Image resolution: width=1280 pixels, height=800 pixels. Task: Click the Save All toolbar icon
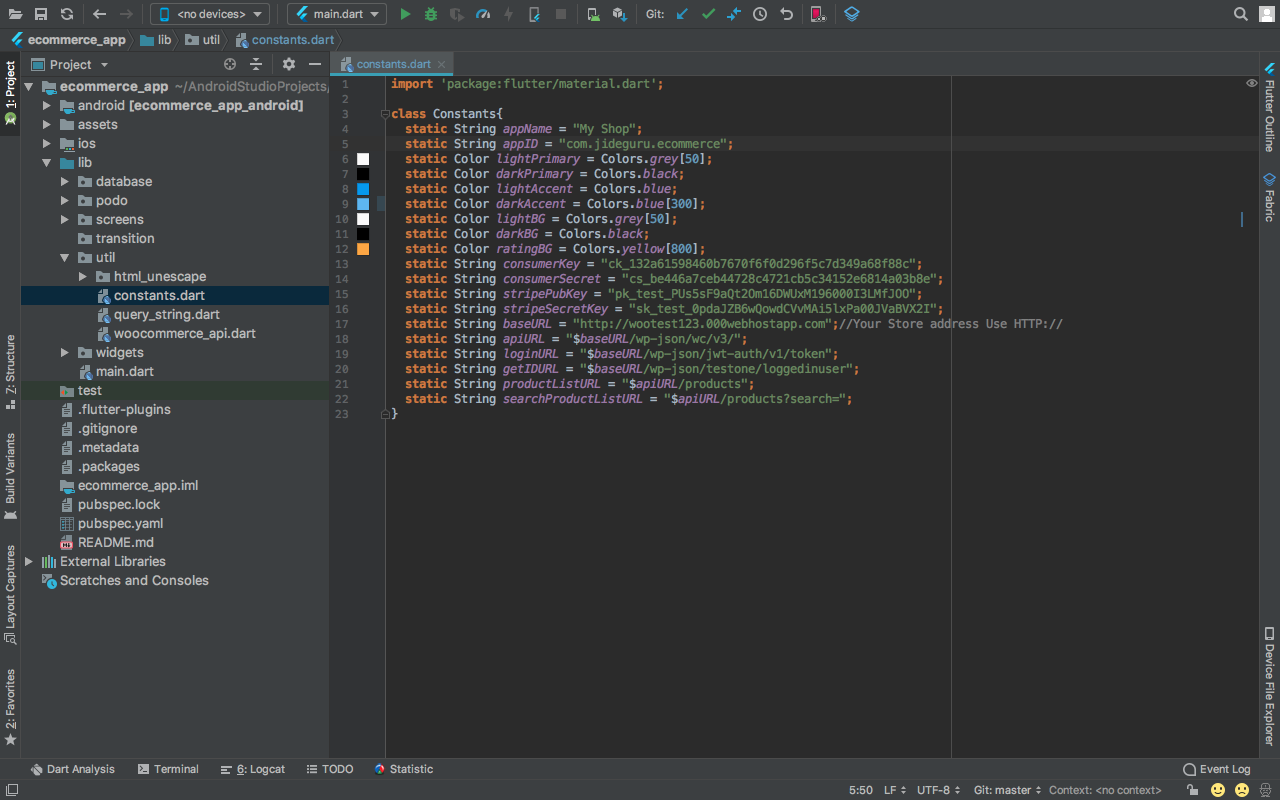coord(41,14)
